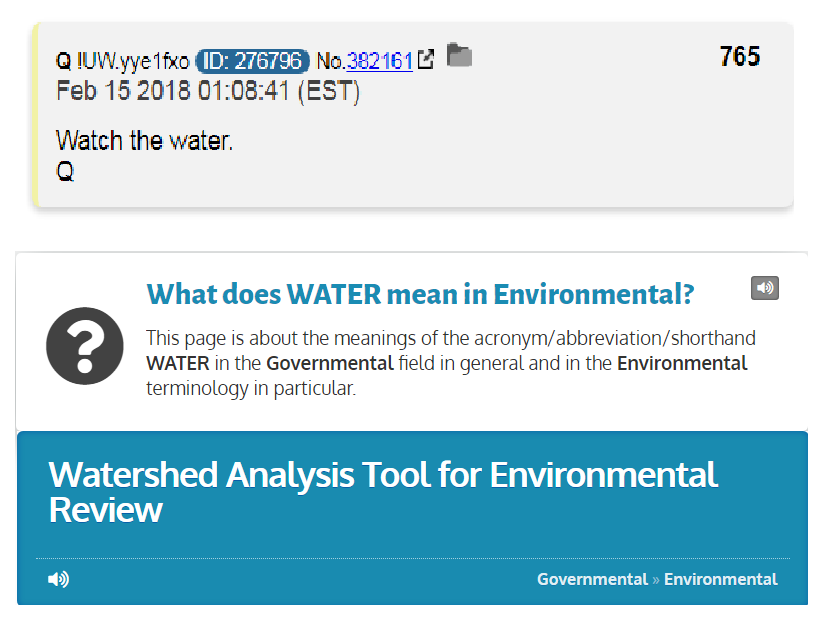Click post number 765 label
821x633 pixels.
click(739, 56)
